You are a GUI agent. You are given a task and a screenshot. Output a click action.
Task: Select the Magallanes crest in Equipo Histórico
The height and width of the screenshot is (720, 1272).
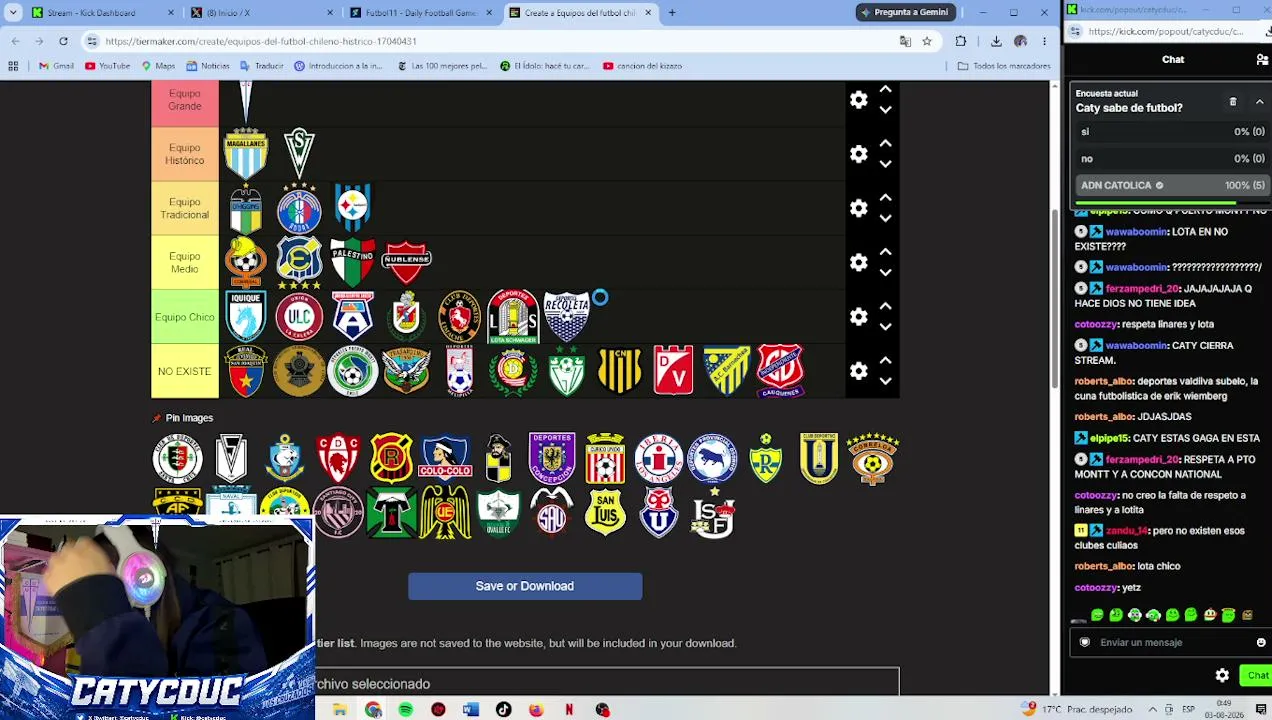coord(246,153)
